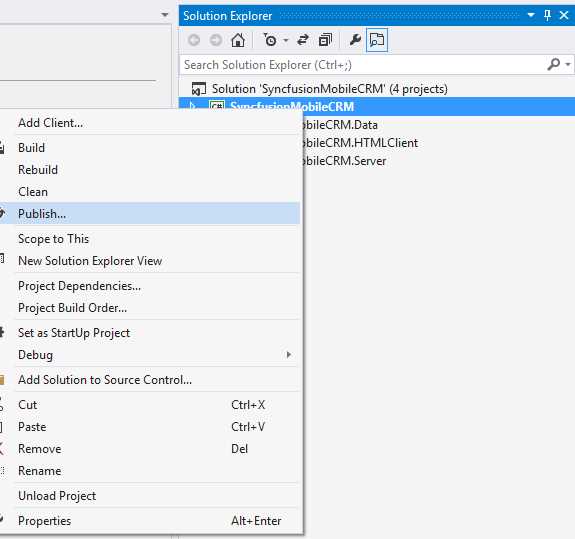Image resolution: width=575 pixels, height=539 pixels.
Task: Open Project Build Order...
Action: tap(150, 308)
